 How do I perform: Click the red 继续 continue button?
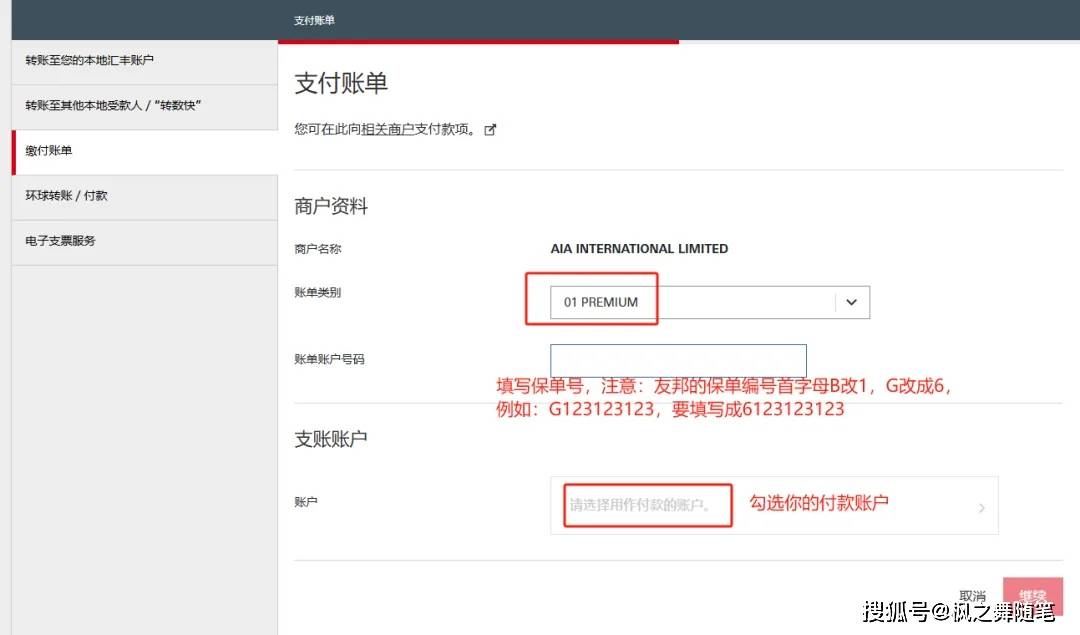tap(1032, 596)
